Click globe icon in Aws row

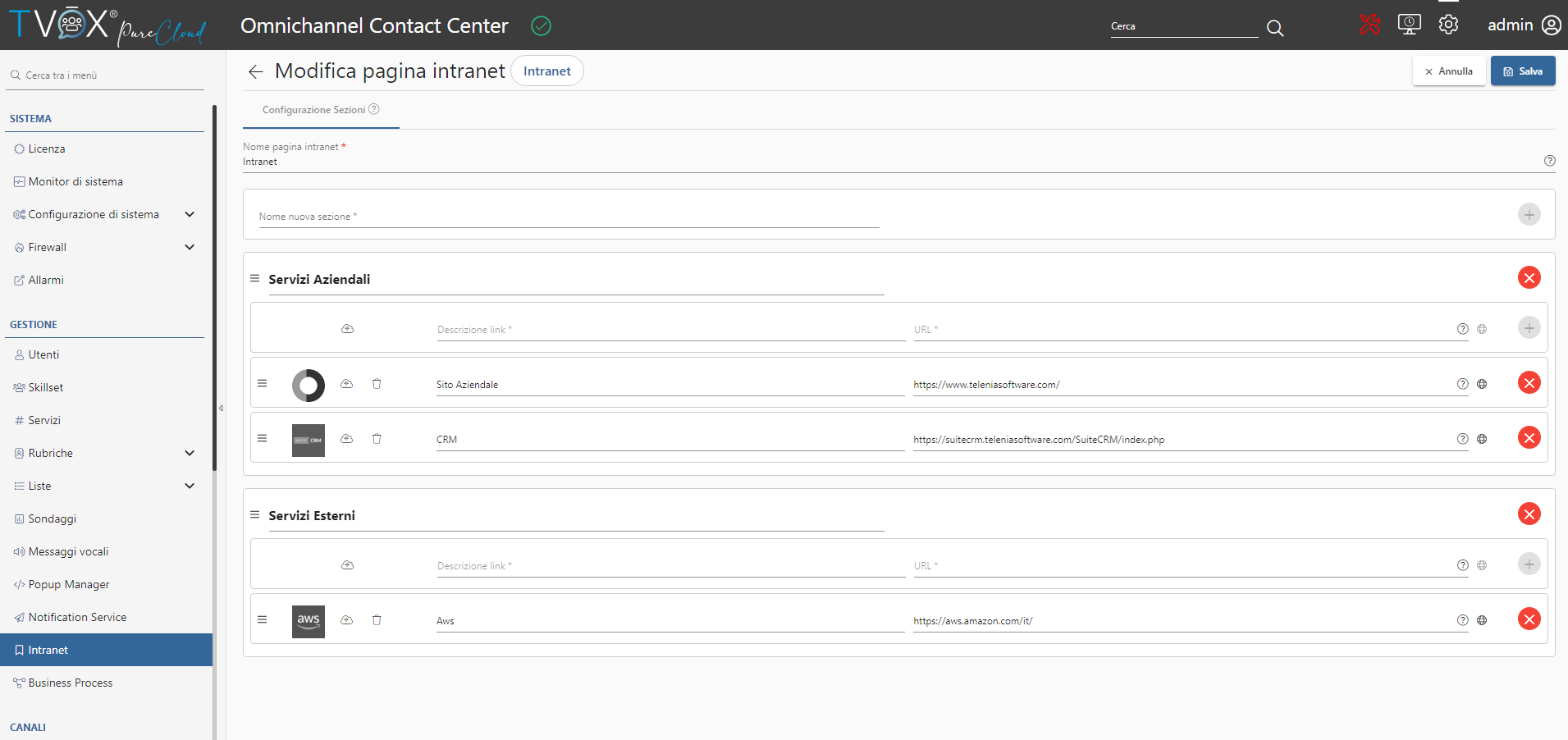(x=1482, y=620)
